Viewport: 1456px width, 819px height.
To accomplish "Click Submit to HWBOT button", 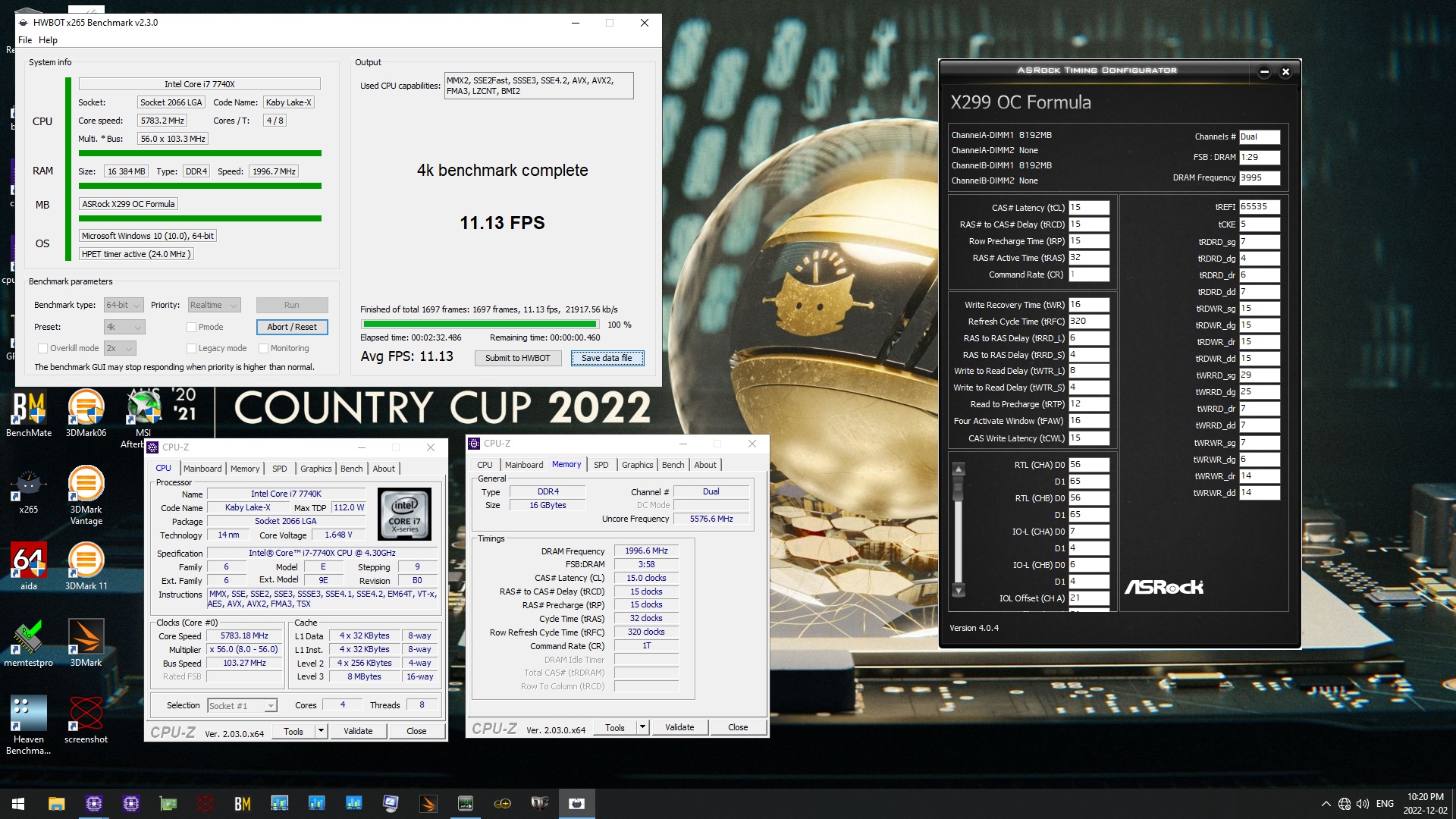I will [518, 358].
